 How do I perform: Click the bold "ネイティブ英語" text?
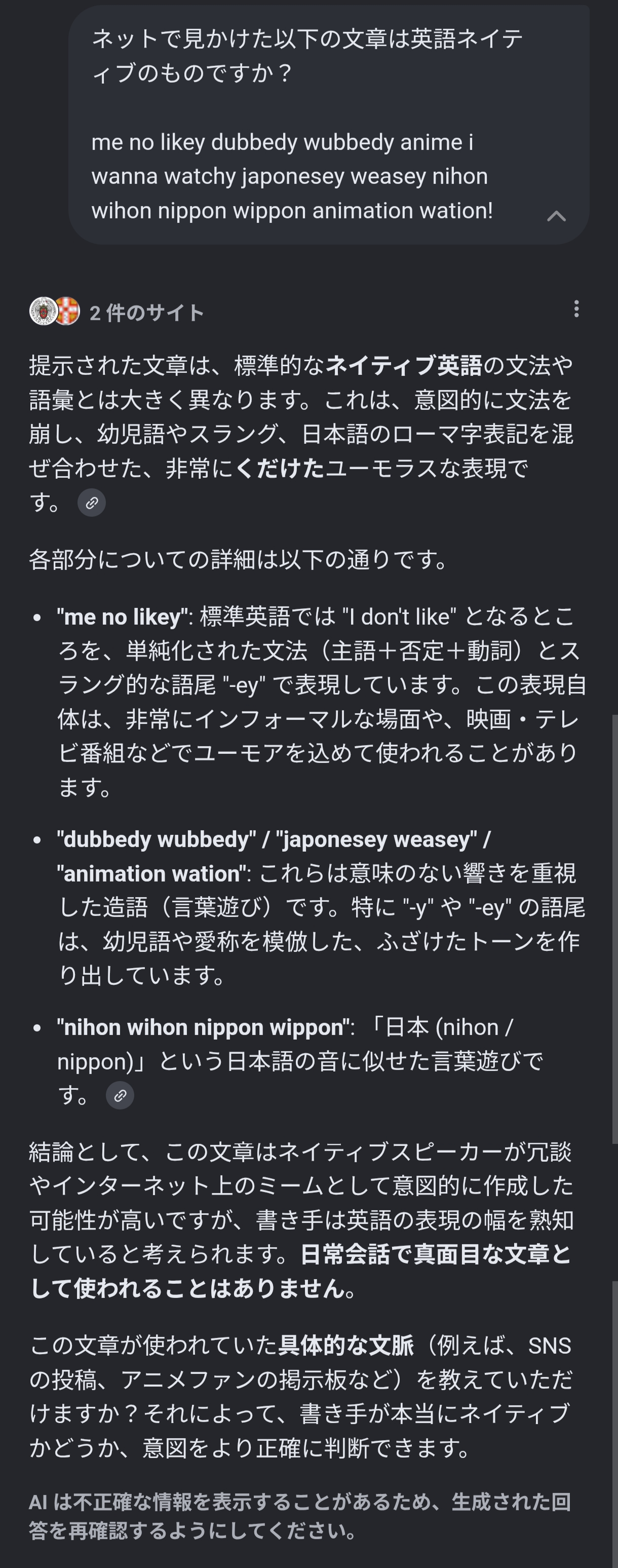[404, 366]
